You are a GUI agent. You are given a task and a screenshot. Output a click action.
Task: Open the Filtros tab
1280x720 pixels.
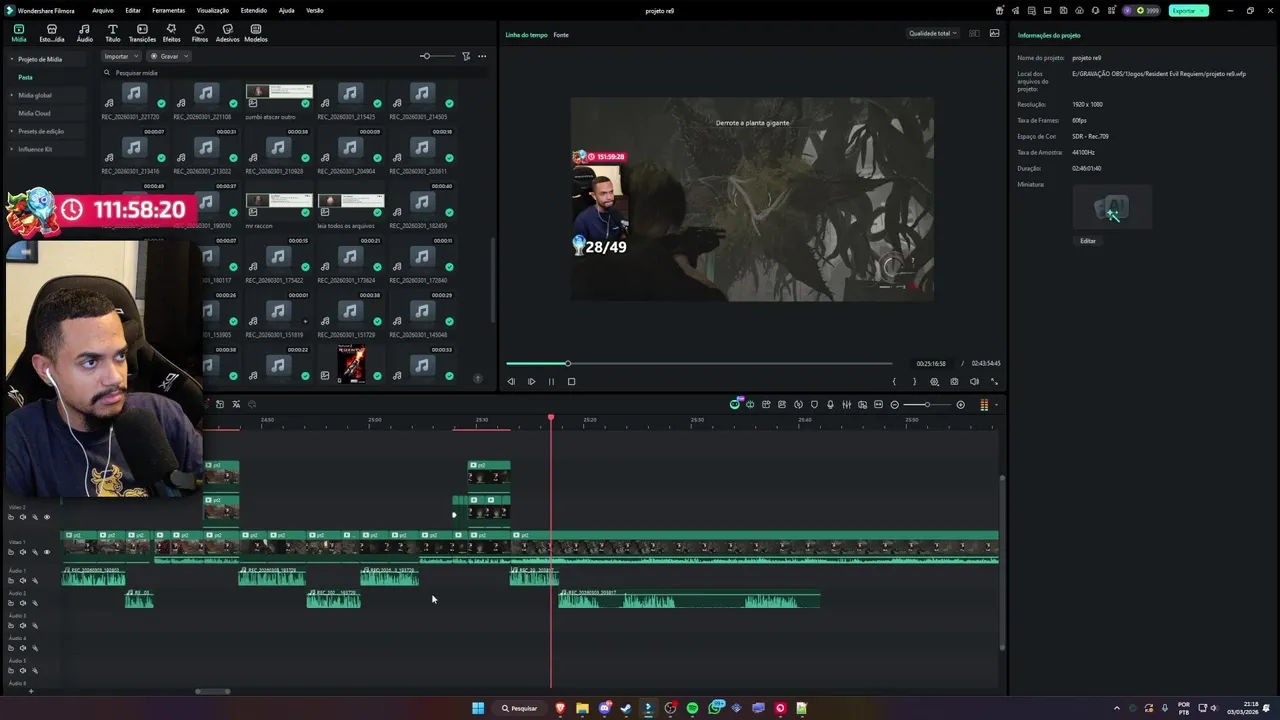click(x=199, y=33)
